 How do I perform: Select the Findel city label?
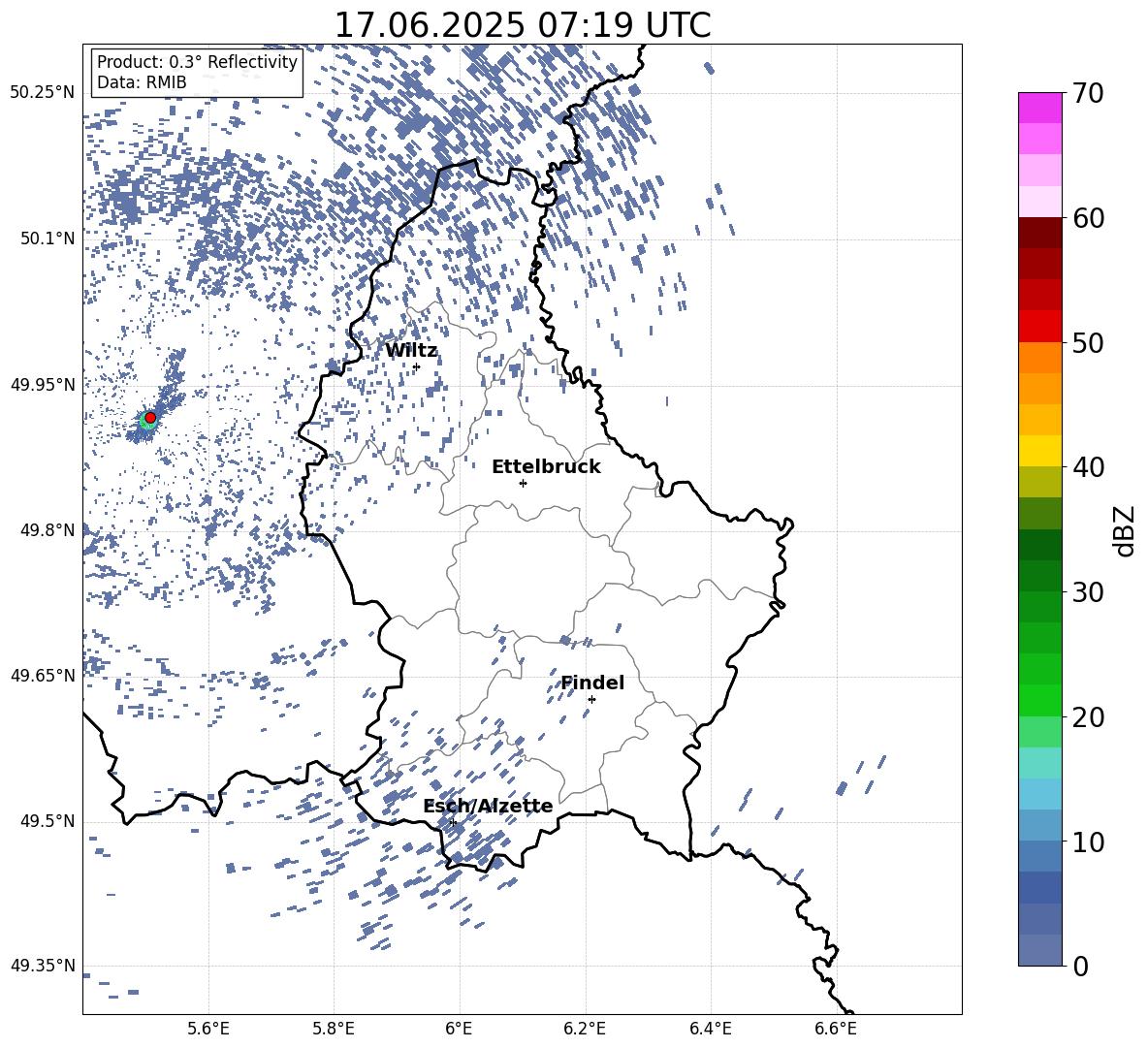click(592, 683)
